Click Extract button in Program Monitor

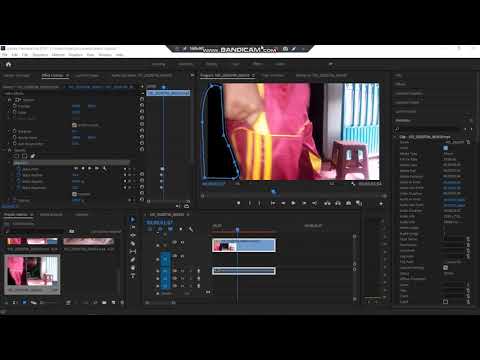[x=338, y=203]
